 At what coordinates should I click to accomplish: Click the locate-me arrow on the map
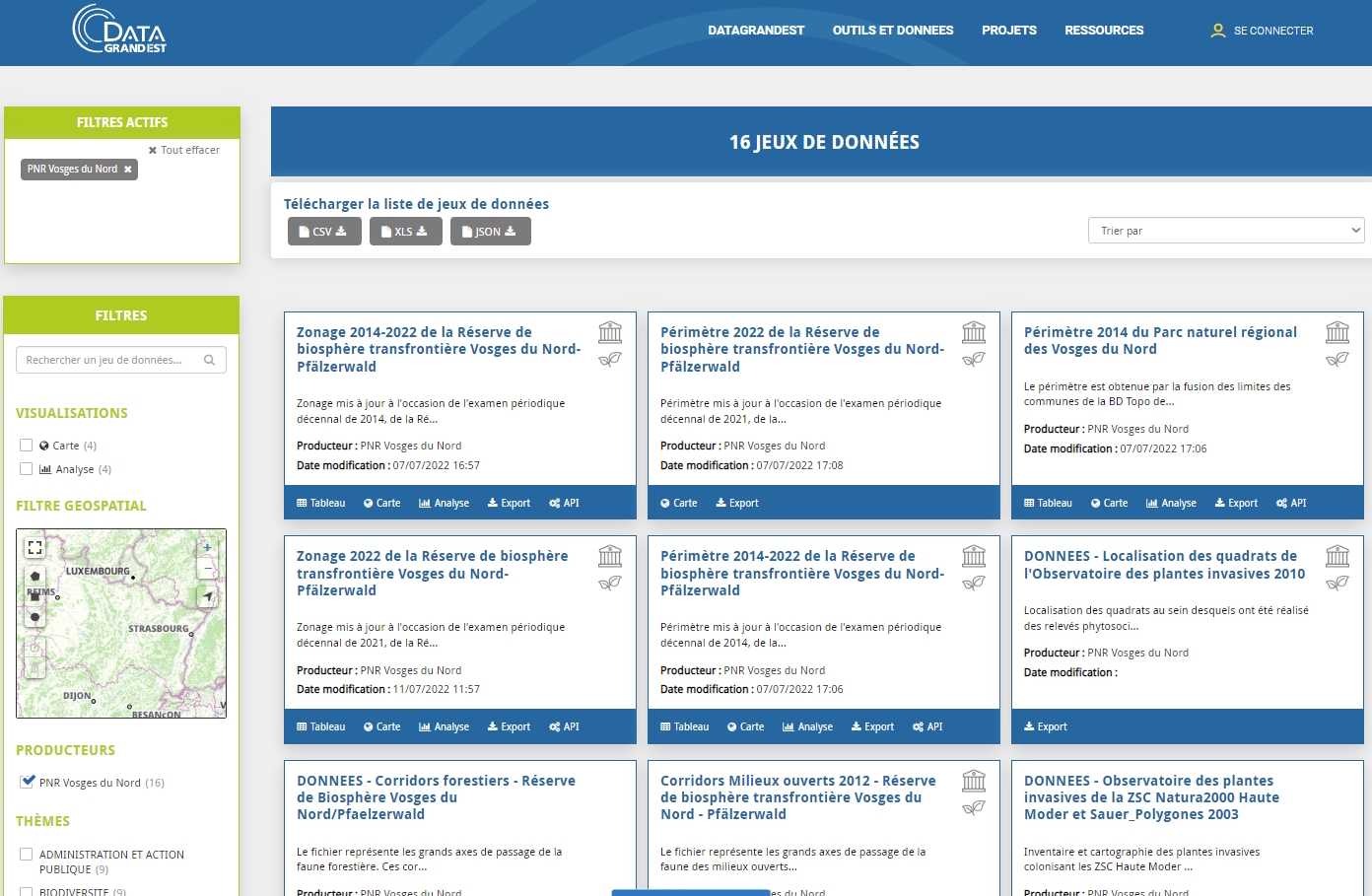tap(207, 596)
